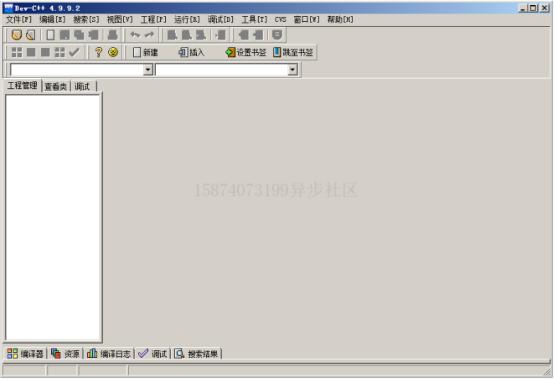Click the Rebuild All toolbar icon
The image size is (554, 380).
60,52
